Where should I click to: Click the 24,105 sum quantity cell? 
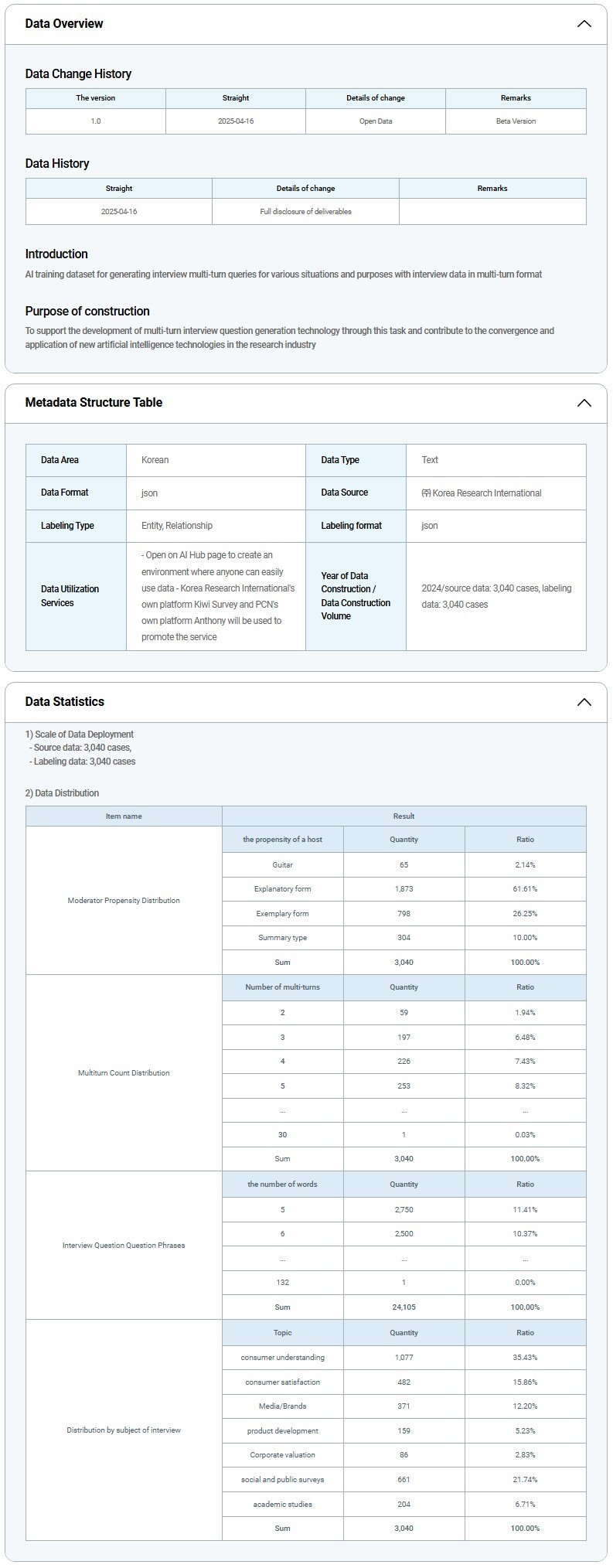[x=404, y=1307]
